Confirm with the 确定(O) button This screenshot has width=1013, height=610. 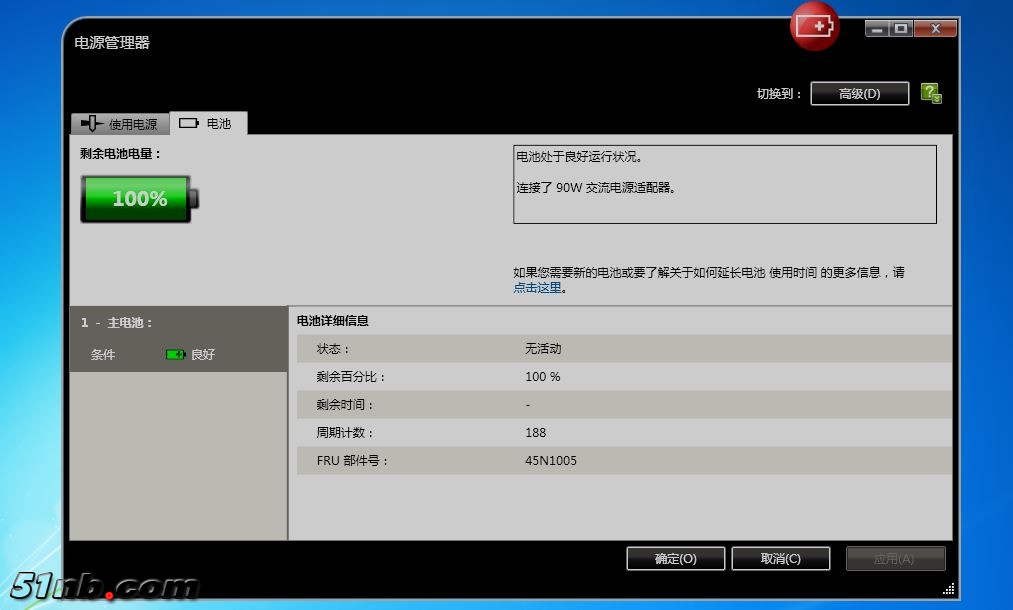676,558
